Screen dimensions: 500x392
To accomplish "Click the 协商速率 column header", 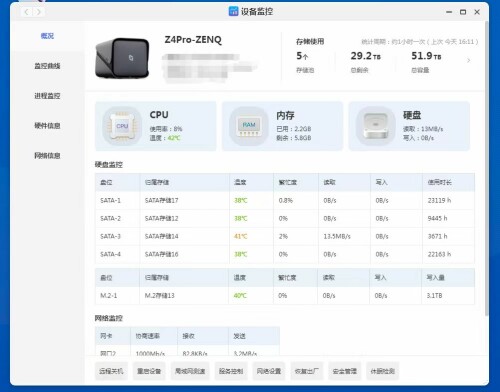I will (x=148, y=336).
